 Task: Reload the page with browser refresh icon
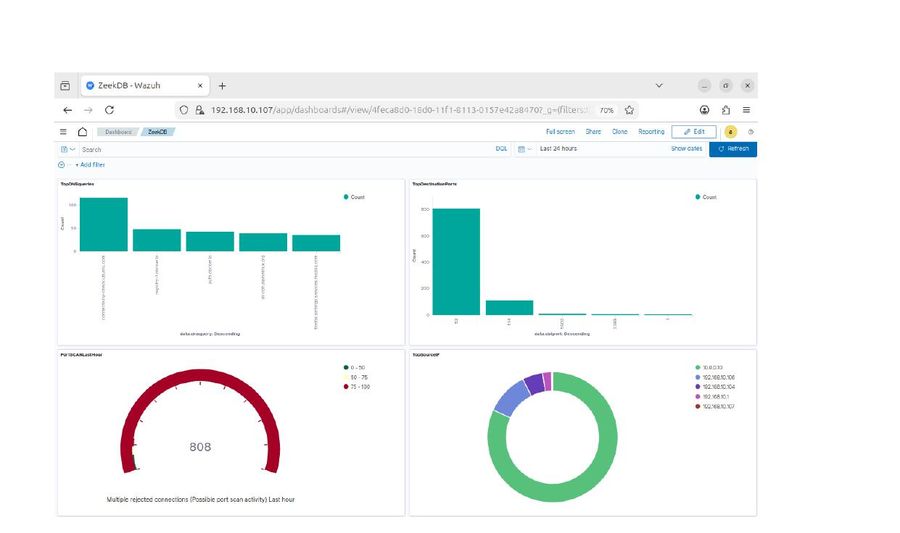point(109,110)
